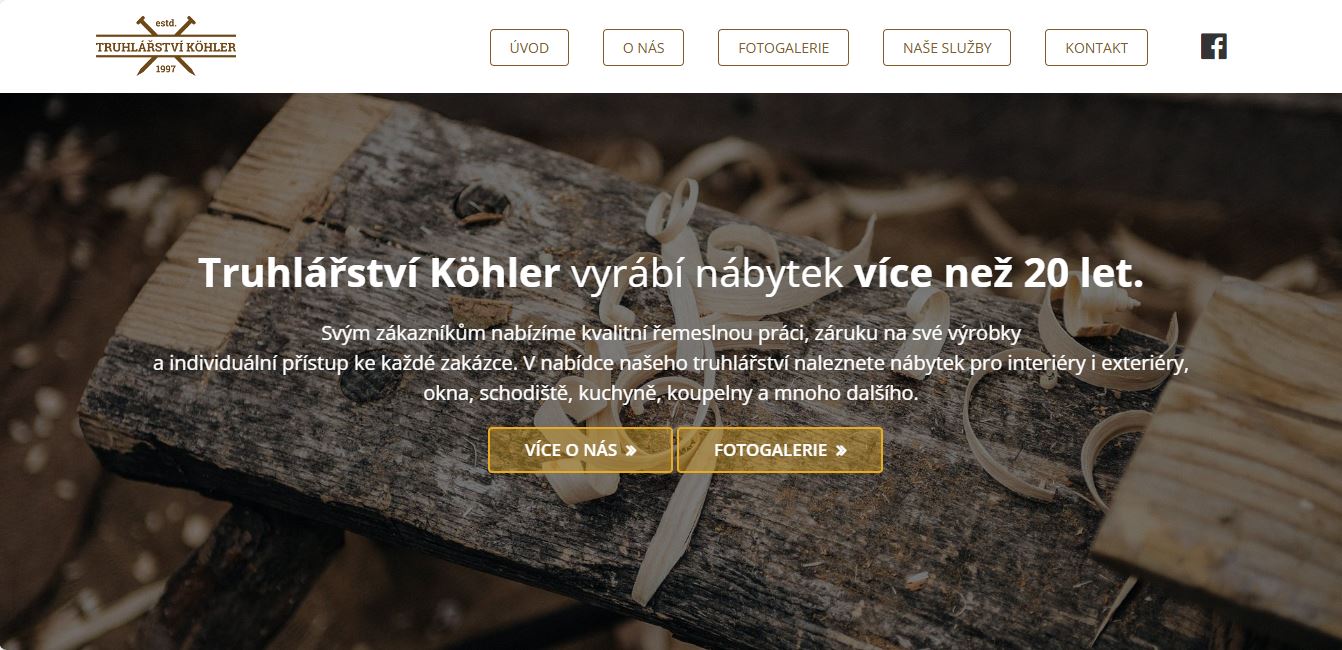Click the 1997 year in the logo
1342x650 pixels.
pos(166,68)
